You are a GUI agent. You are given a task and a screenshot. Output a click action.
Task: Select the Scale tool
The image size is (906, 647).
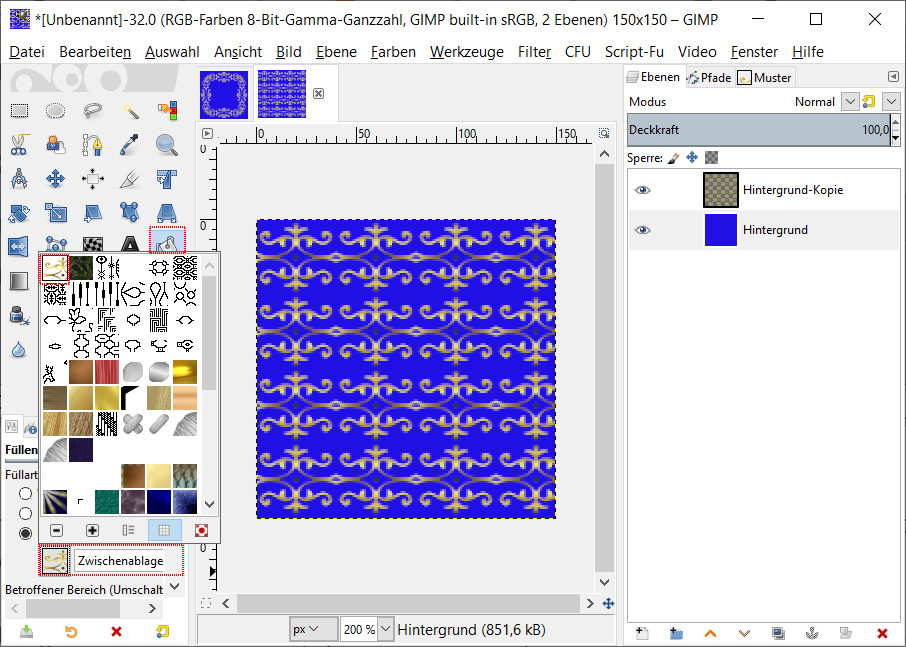[x=55, y=213]
